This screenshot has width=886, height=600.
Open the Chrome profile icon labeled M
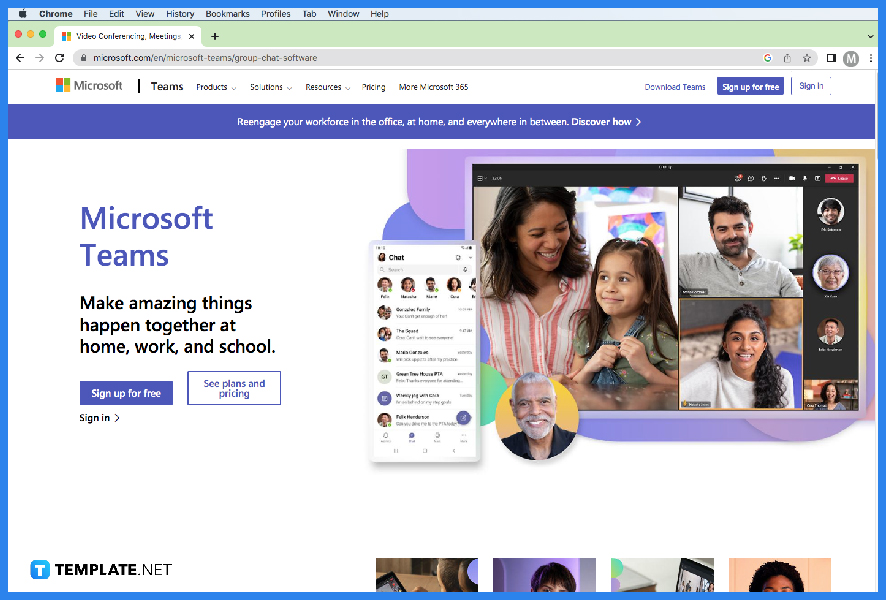851,58
